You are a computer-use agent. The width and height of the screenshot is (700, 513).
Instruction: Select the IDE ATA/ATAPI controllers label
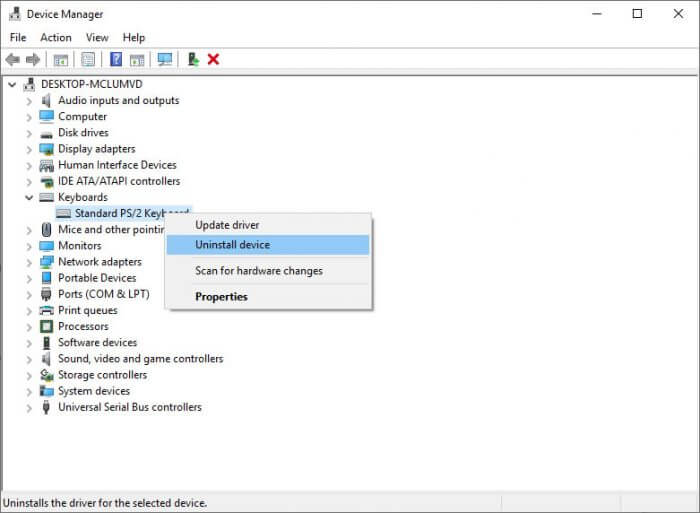point(119,181)
